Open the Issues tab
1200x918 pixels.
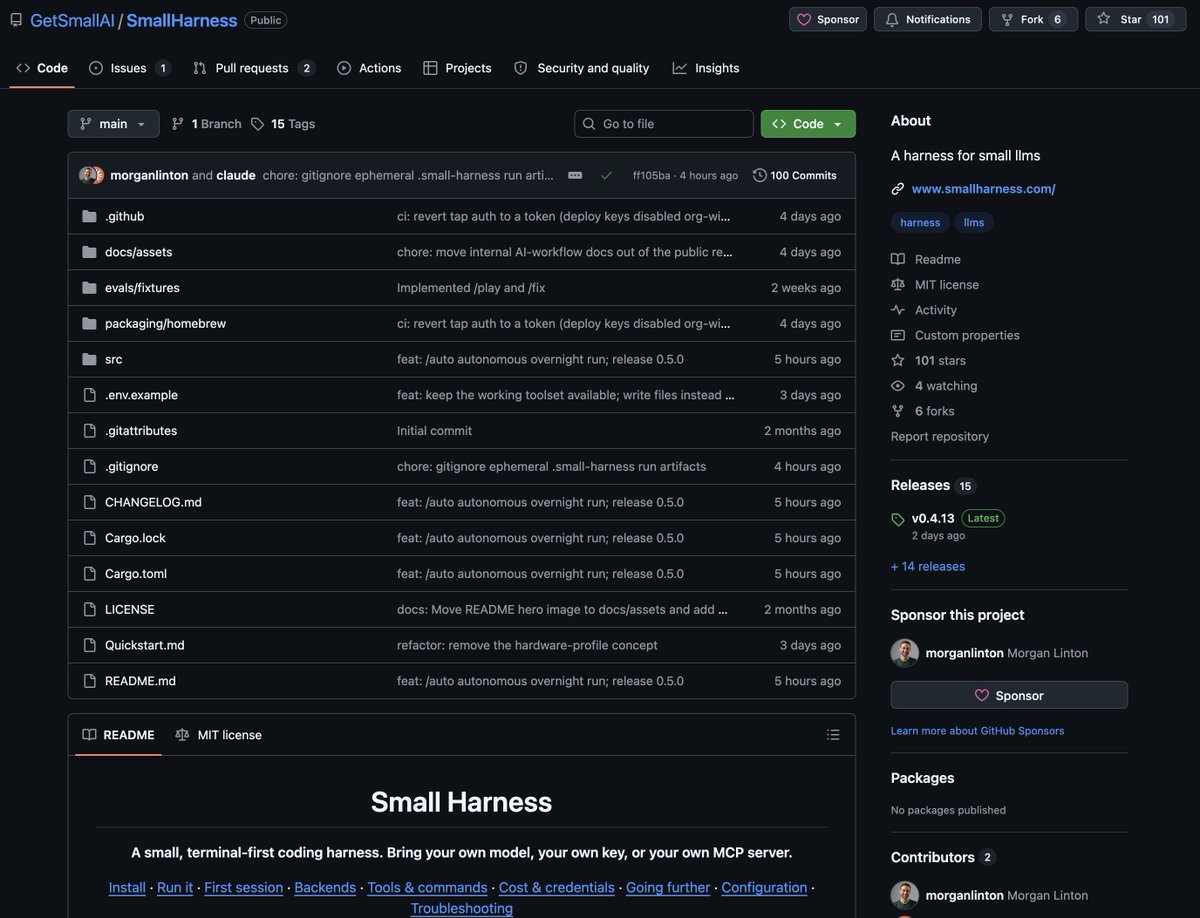tap(129, 68)
